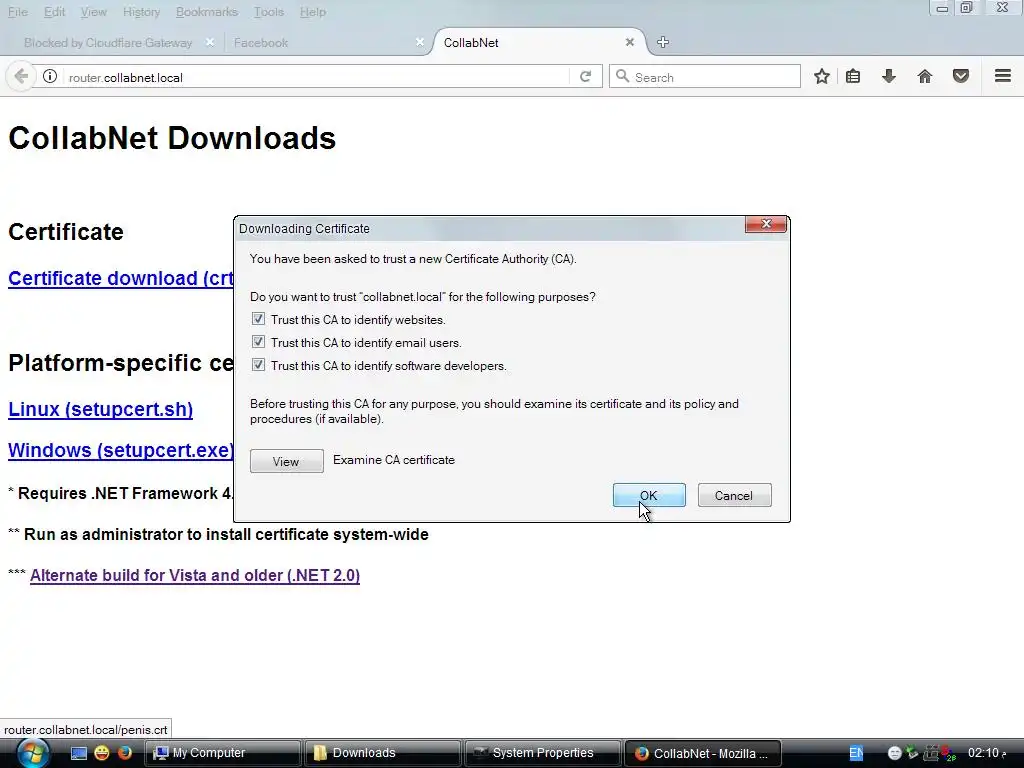Screen dimensions: 1024x768
Task: Click OK in certificate dialog
Action: tap(648, 495)
